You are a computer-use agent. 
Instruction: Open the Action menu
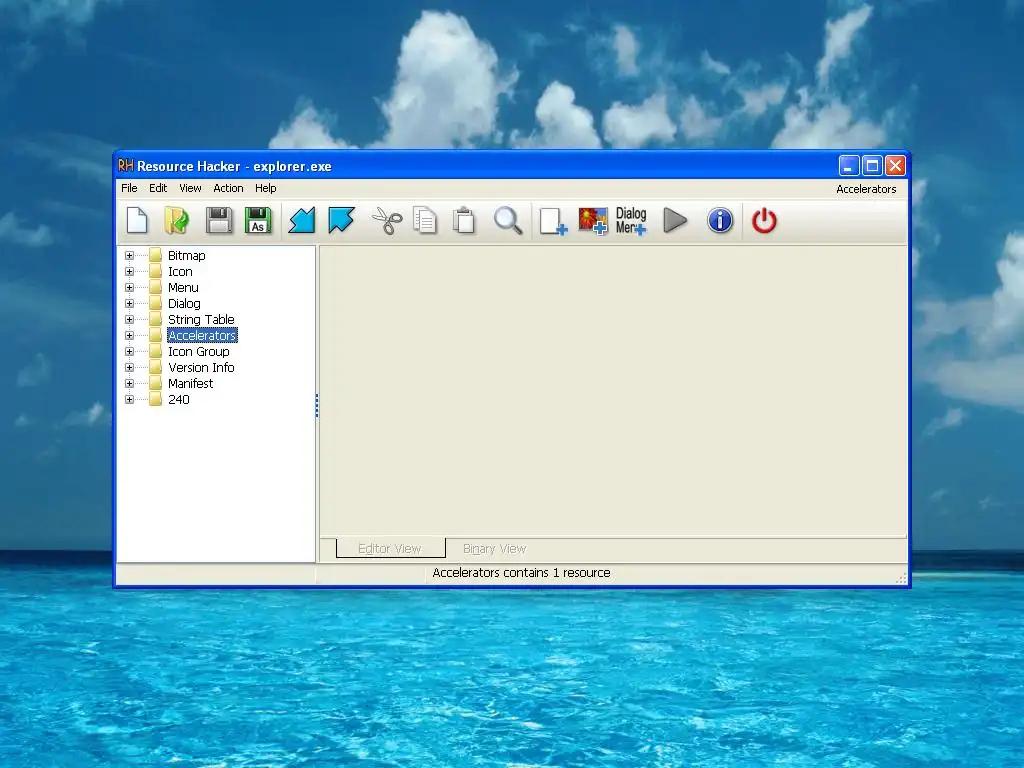pos(229,188)
